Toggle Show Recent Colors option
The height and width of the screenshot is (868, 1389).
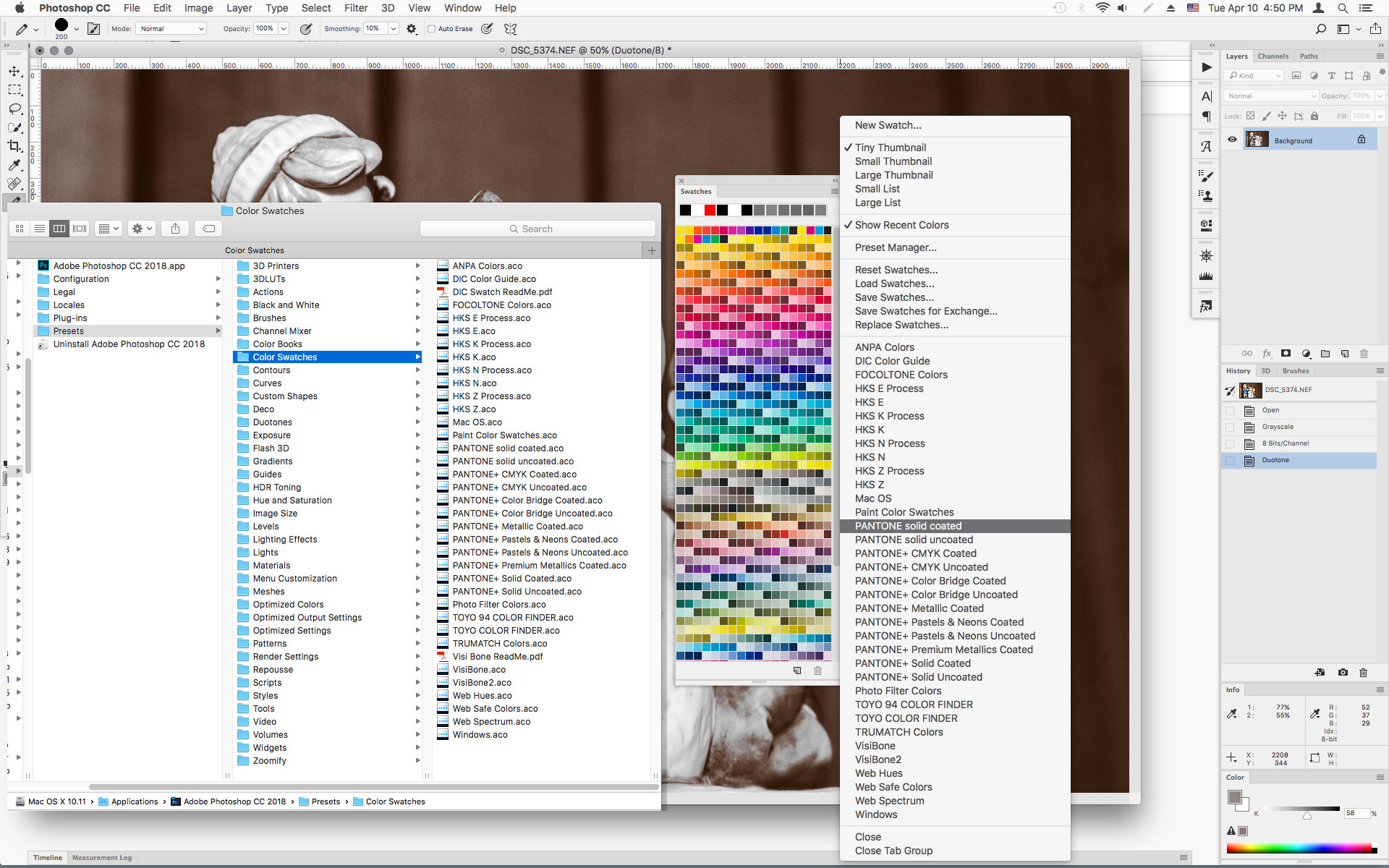[901, 225]
